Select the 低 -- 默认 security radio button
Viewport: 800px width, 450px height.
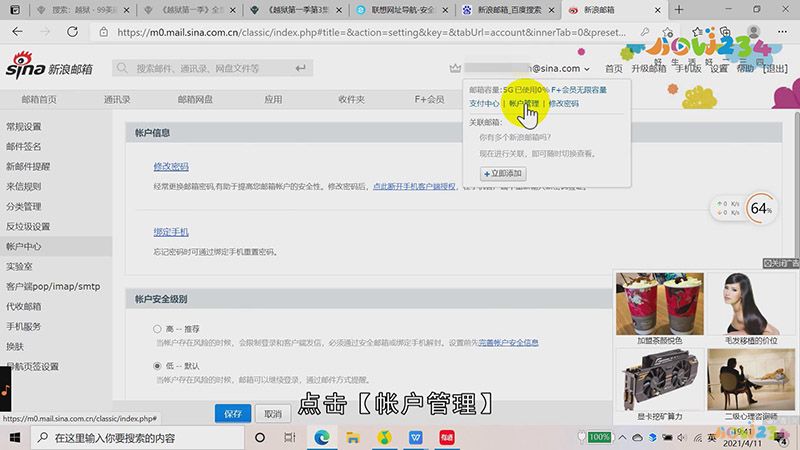(x=157, y=366)
